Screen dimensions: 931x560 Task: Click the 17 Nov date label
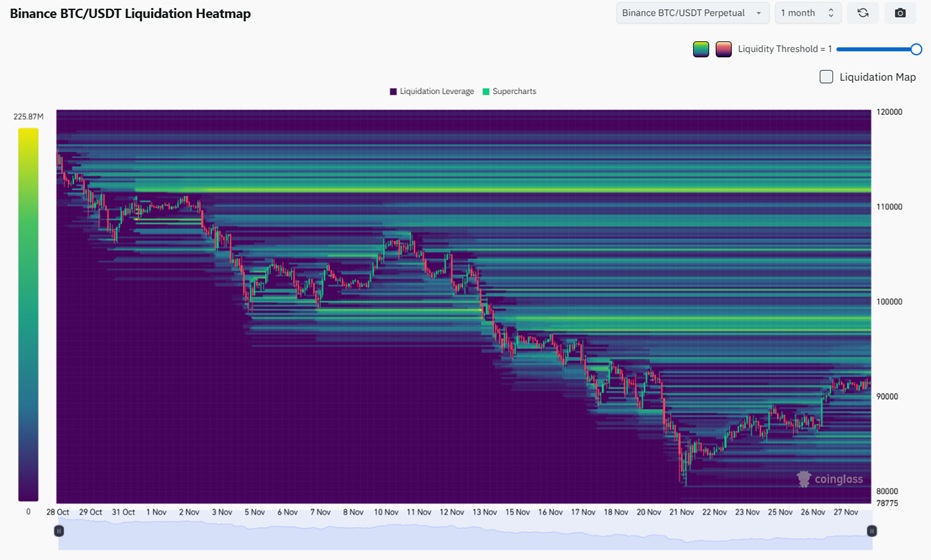[x=583, y=512]
